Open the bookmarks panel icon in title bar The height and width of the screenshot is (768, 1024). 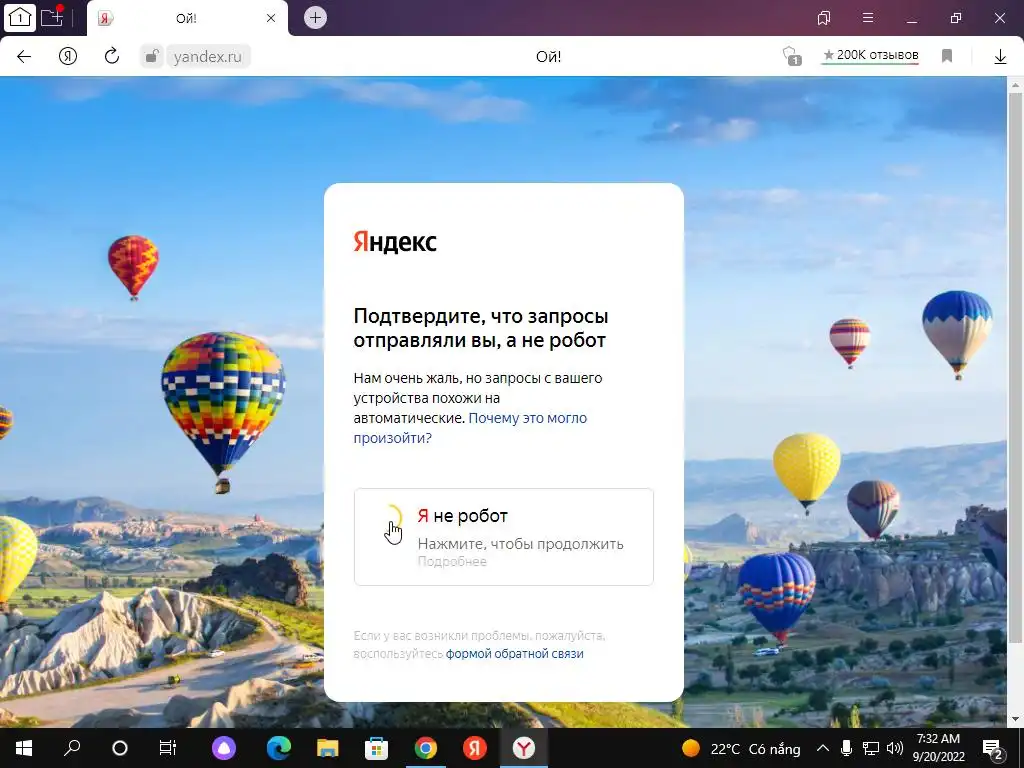pyautogui.click(x=824, y=18)
